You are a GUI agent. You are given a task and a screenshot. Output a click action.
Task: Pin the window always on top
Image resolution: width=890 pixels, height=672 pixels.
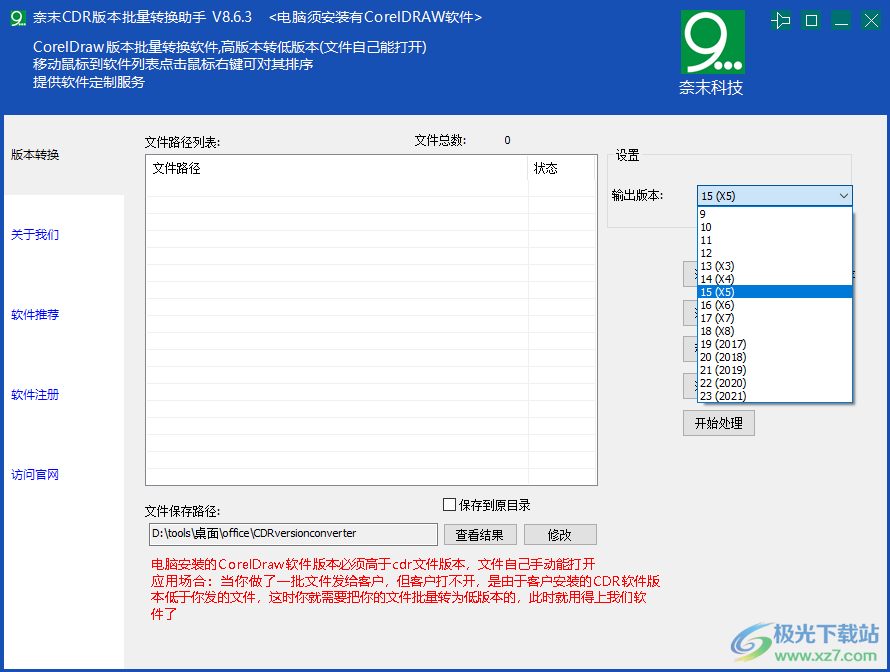[781, 19]
